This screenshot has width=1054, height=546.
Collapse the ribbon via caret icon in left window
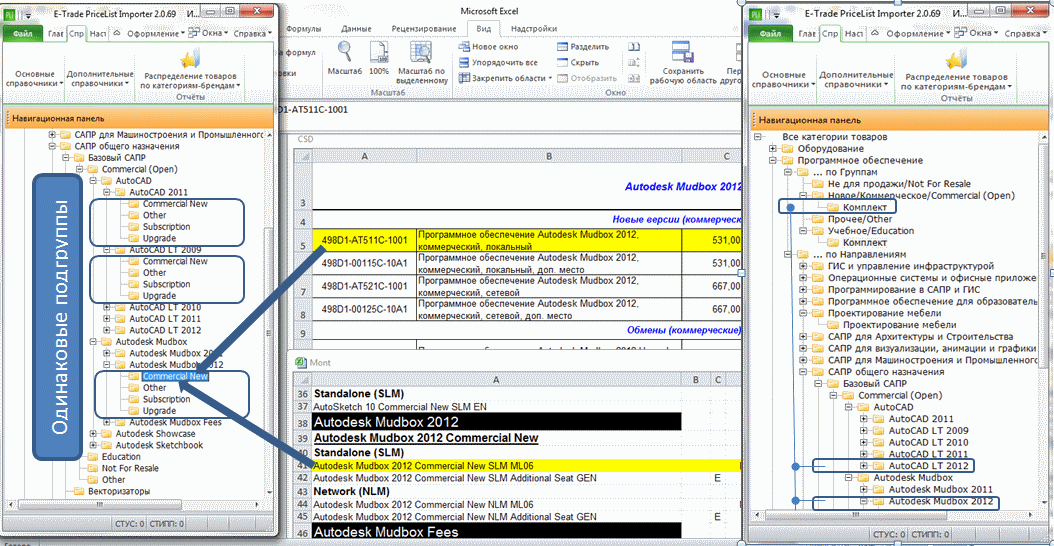[116, 32]
